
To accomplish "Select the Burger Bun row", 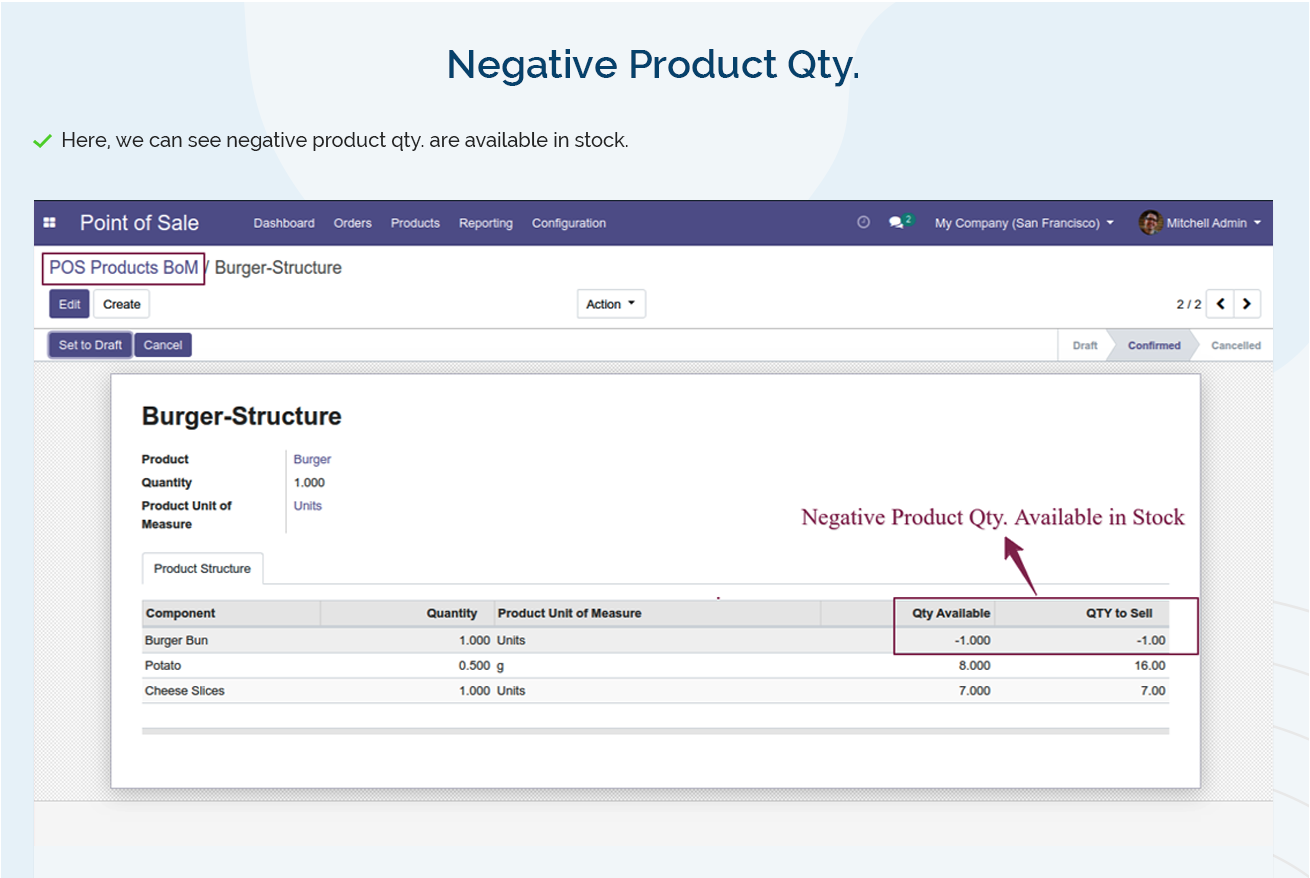I will 655,640.
